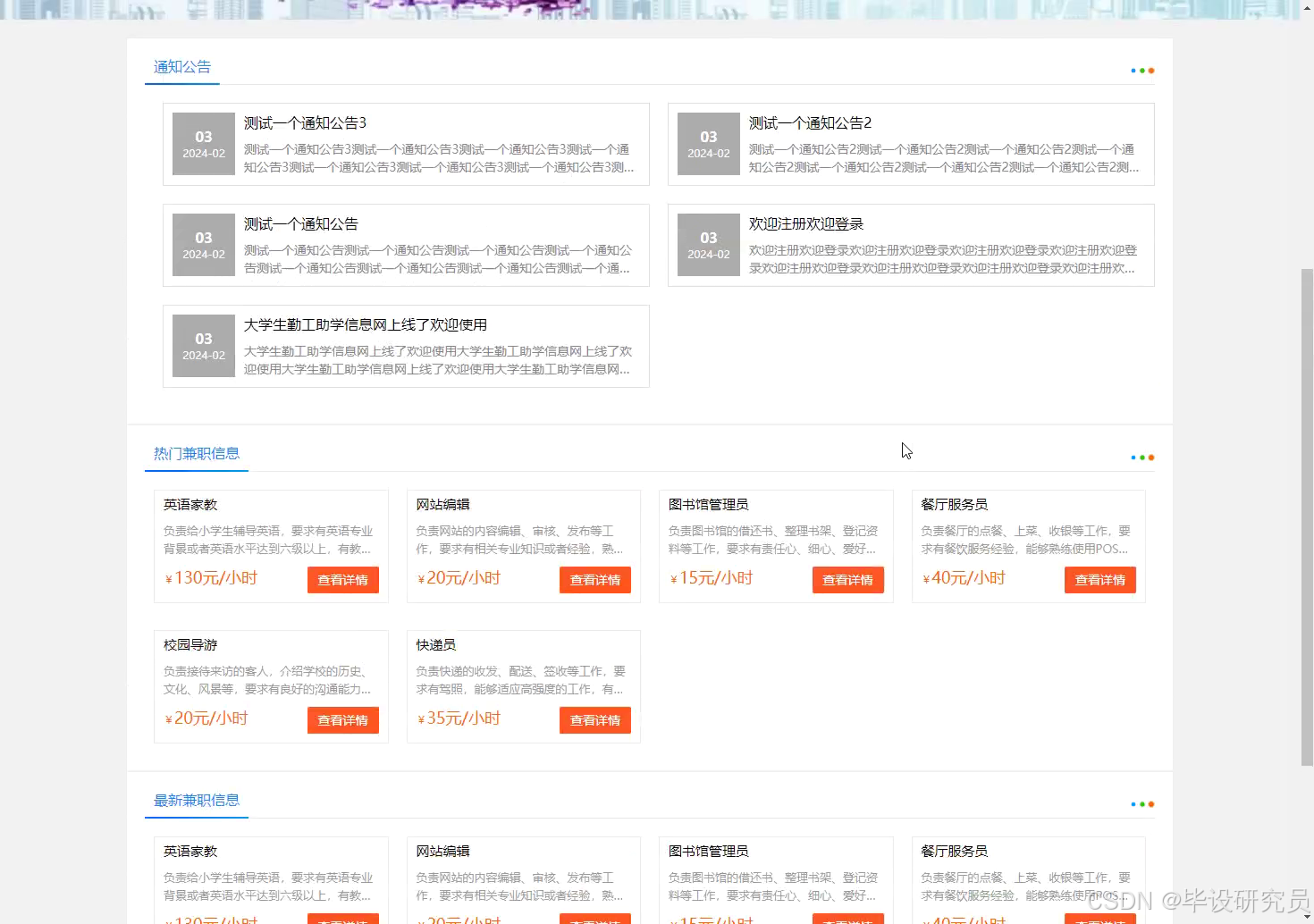This screenshot has height=924, width=1314.
Task: Click the ¥35元/小时 price for 快递员
Action: pyautogui.click(x=459, y=718)
